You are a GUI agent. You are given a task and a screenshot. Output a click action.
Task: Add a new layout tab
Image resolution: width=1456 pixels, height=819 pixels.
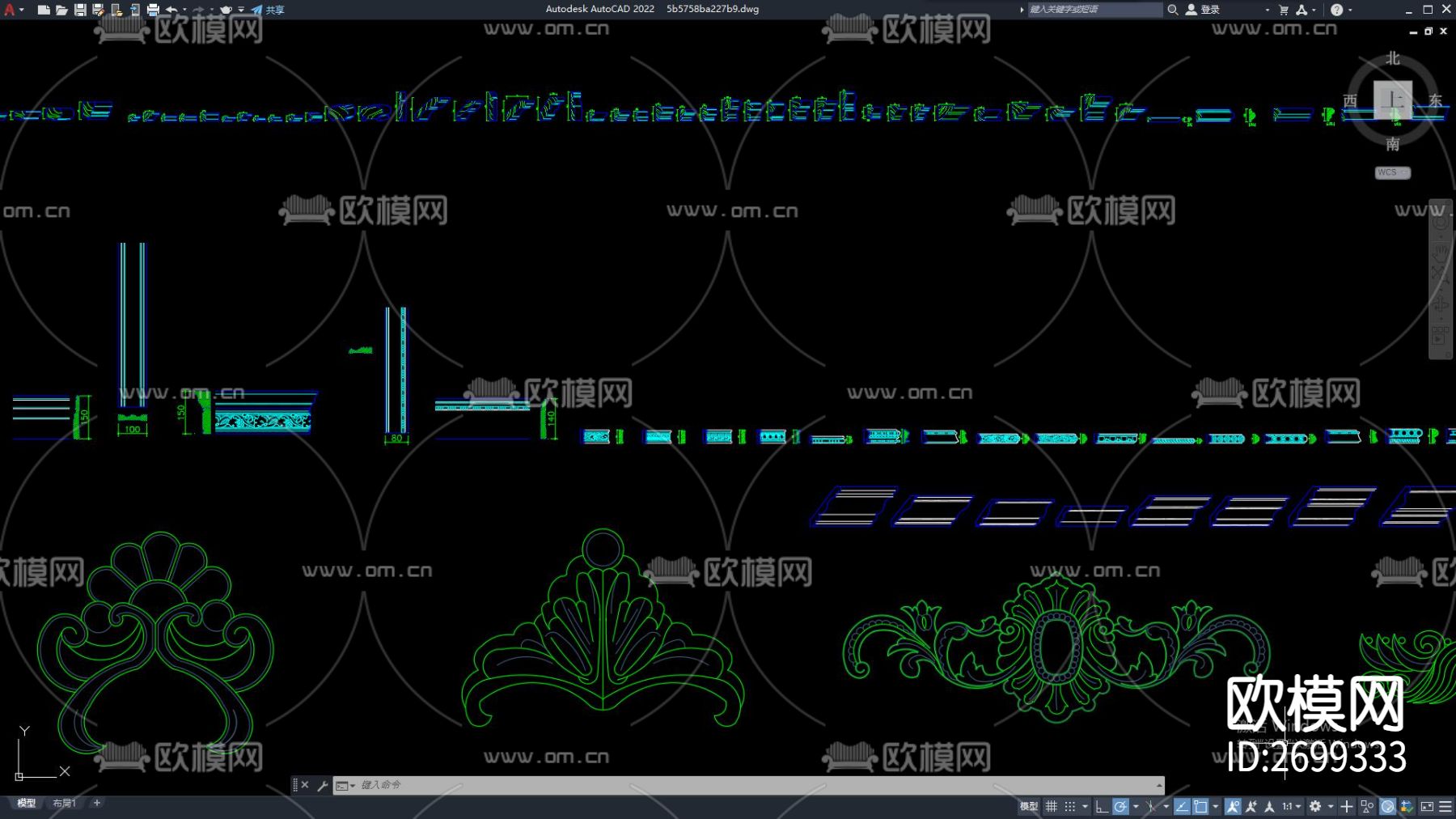(96, 803)
